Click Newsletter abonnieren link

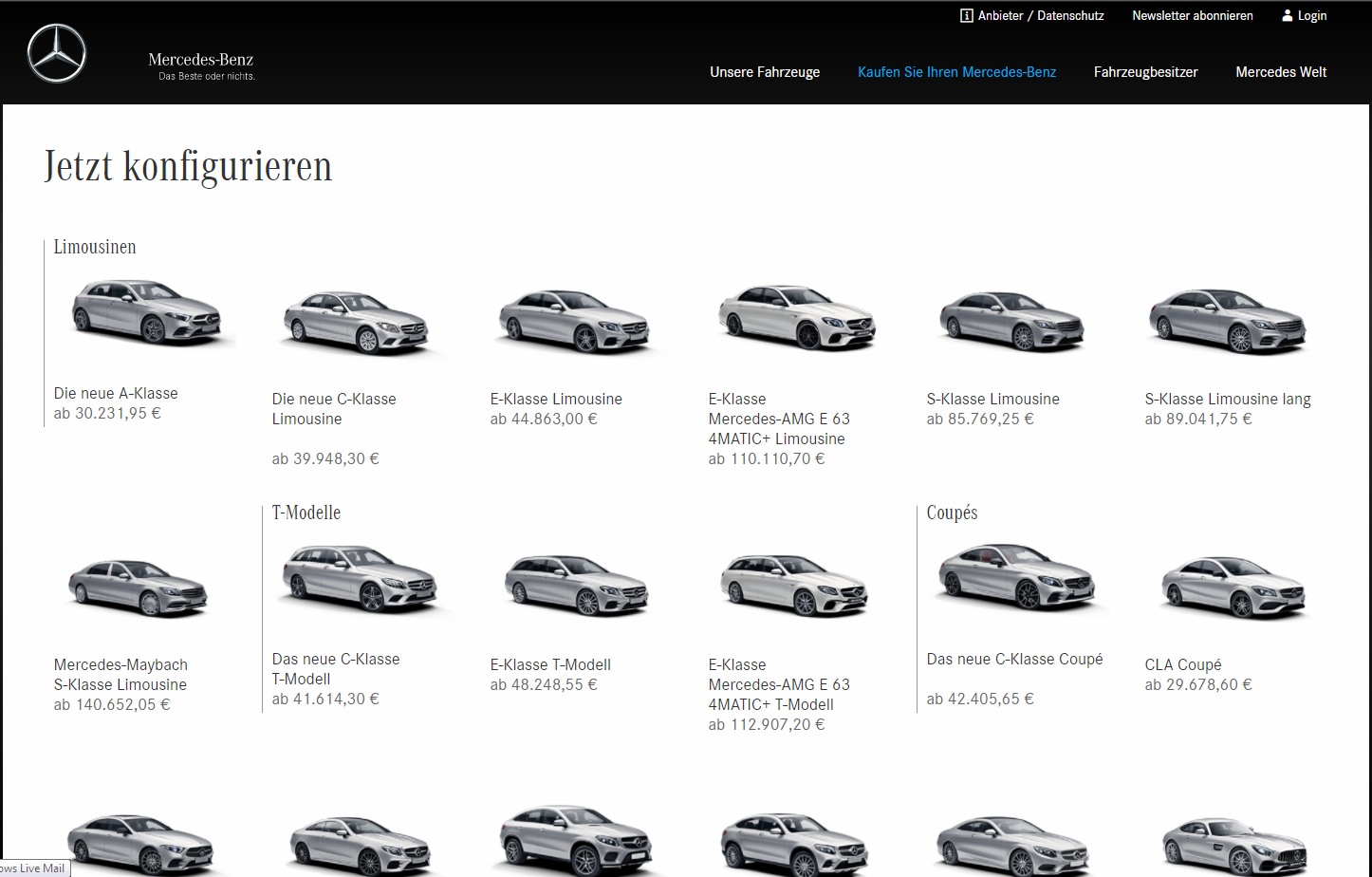[x=1192, y=16]
